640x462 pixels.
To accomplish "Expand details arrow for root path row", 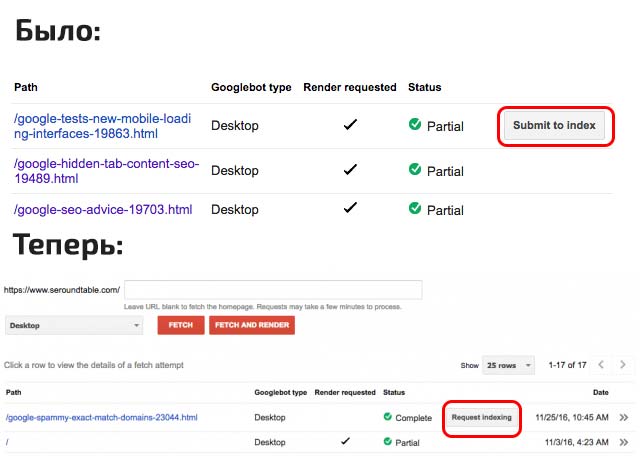I will [x=624, y=441].
